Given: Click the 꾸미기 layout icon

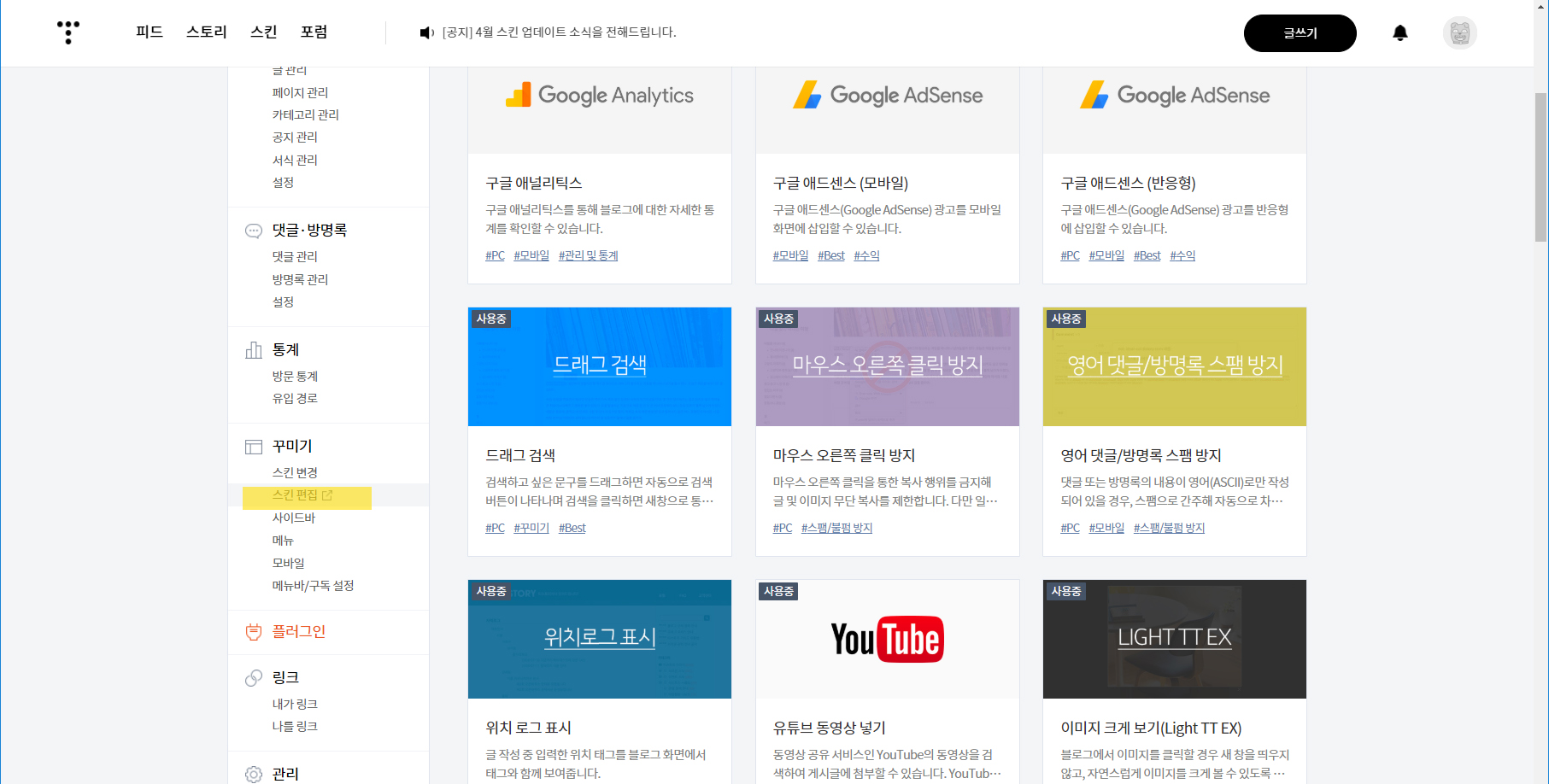Looking at the screenshot, I should click(254, 447).
